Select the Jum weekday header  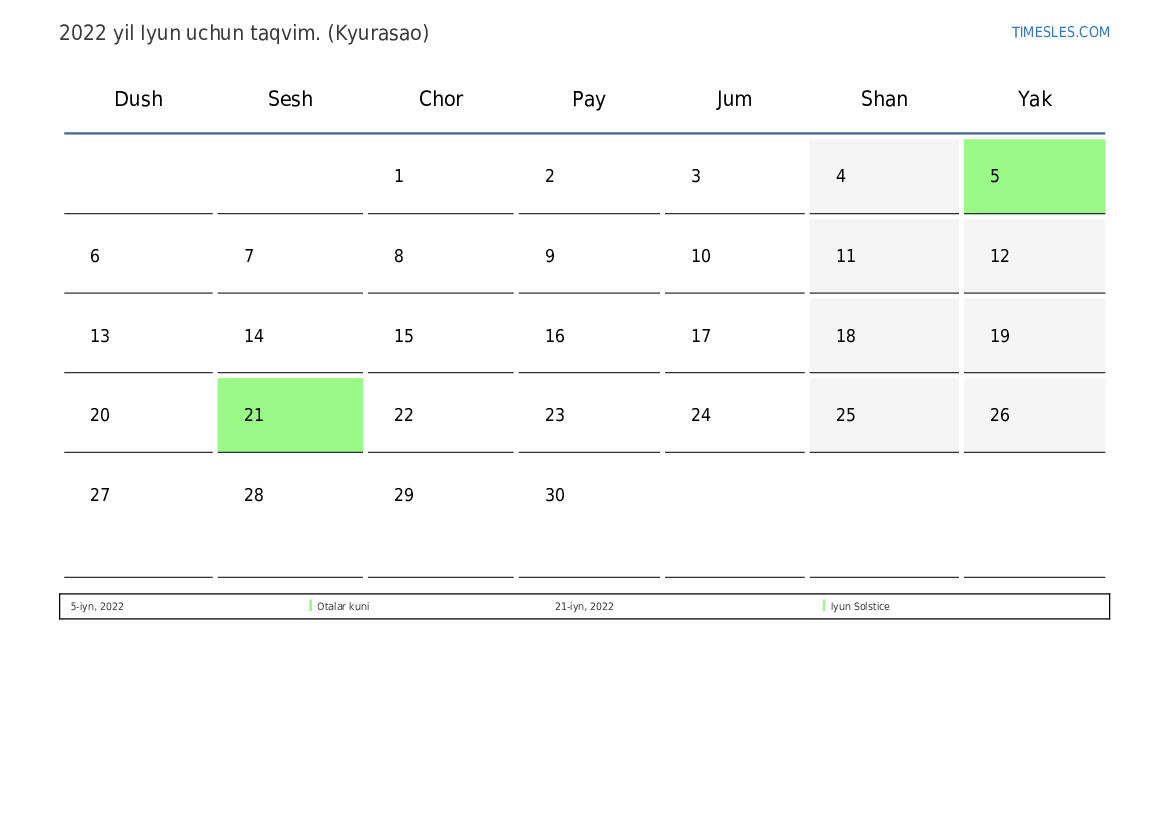tap(734, 99)
